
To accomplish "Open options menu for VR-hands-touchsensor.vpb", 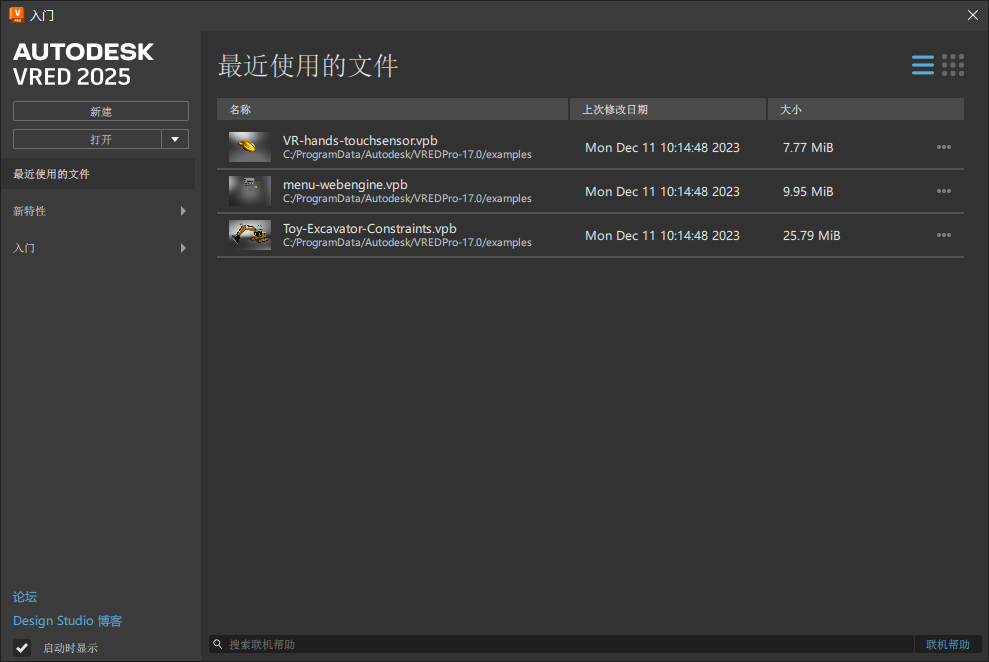I will click(x=944, y=147).
